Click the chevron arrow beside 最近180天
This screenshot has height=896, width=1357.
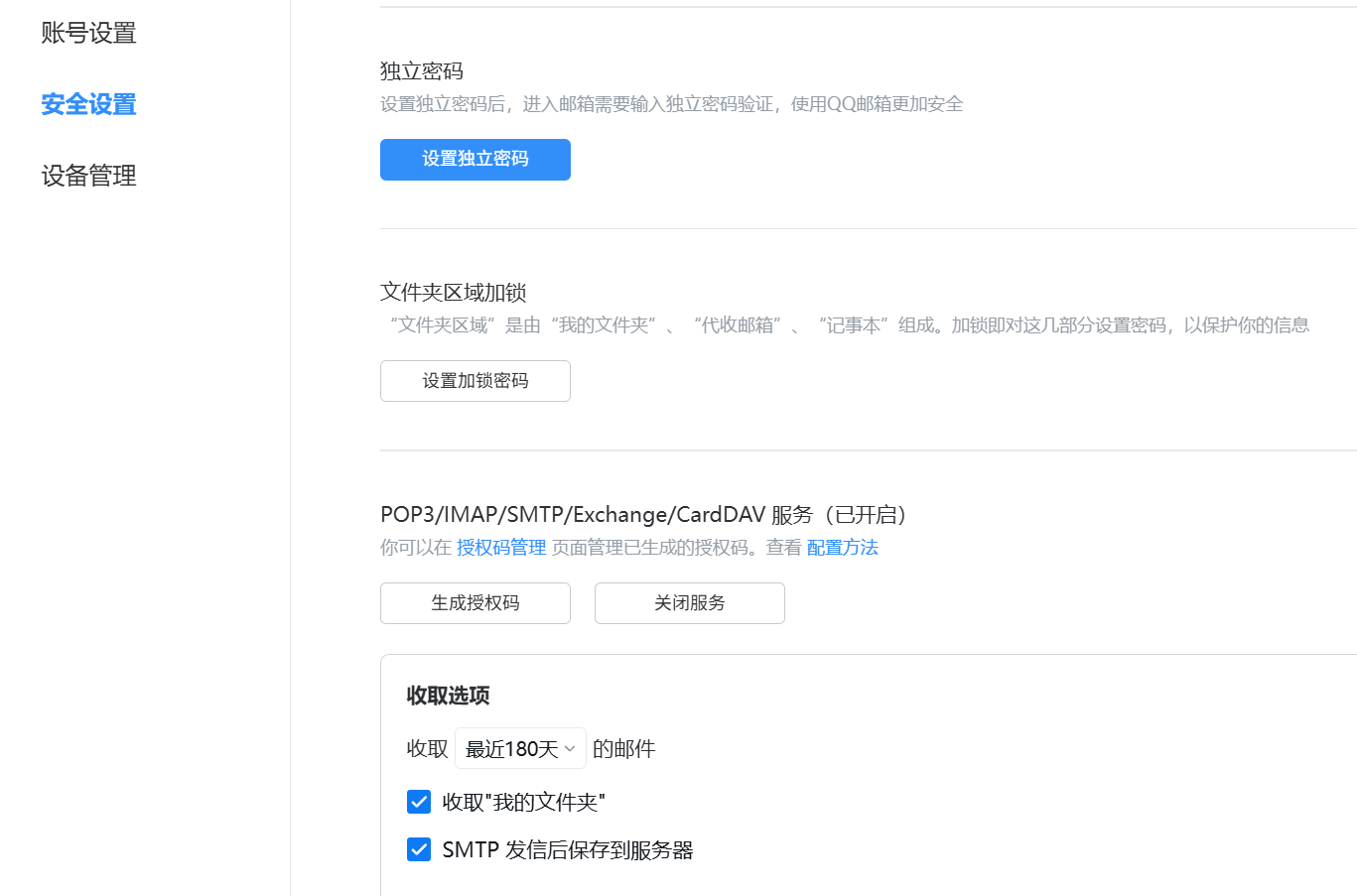(x=570, y=749)
